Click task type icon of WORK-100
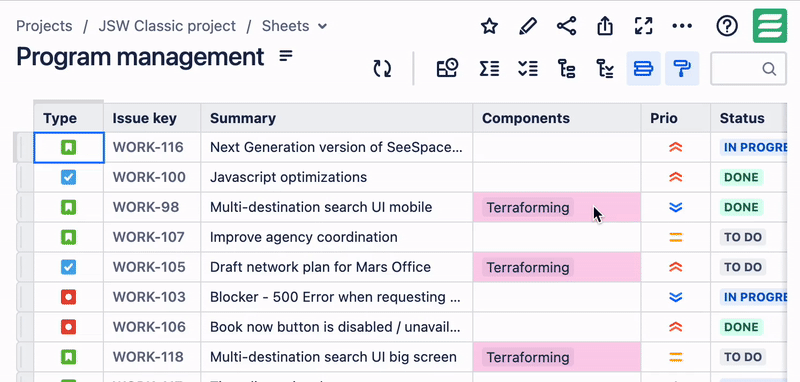This screenshot has height=382, width=800. (x=68, y=177)
